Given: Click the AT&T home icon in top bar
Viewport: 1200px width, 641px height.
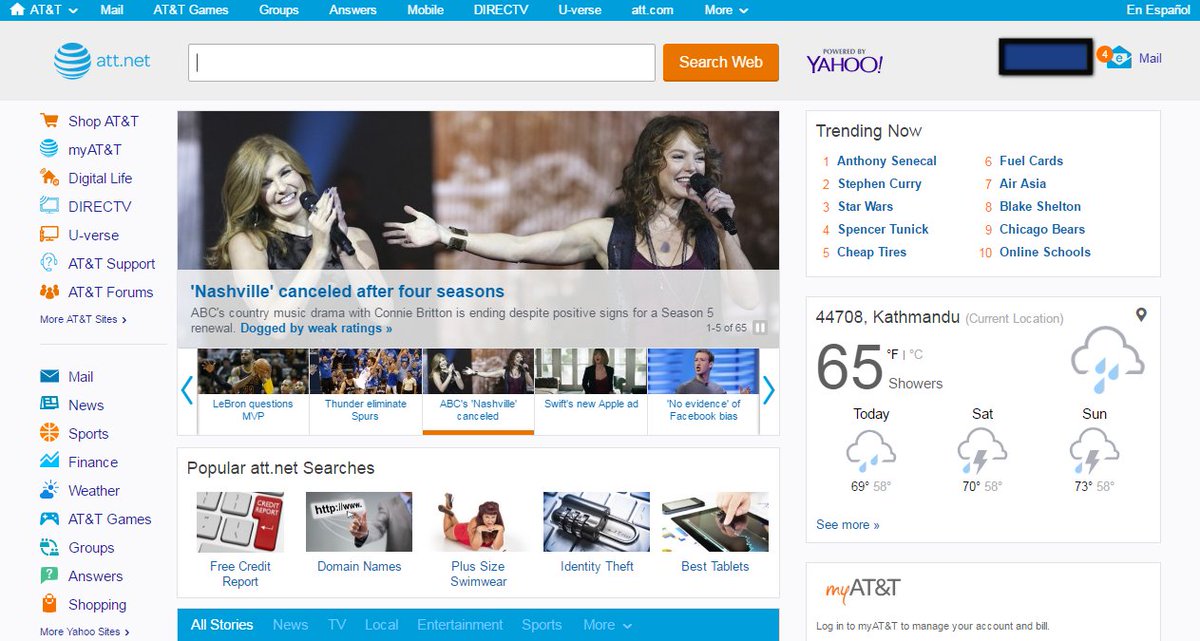Looking at the screenshot, I should pyautogui.click(x=17, y=10).
